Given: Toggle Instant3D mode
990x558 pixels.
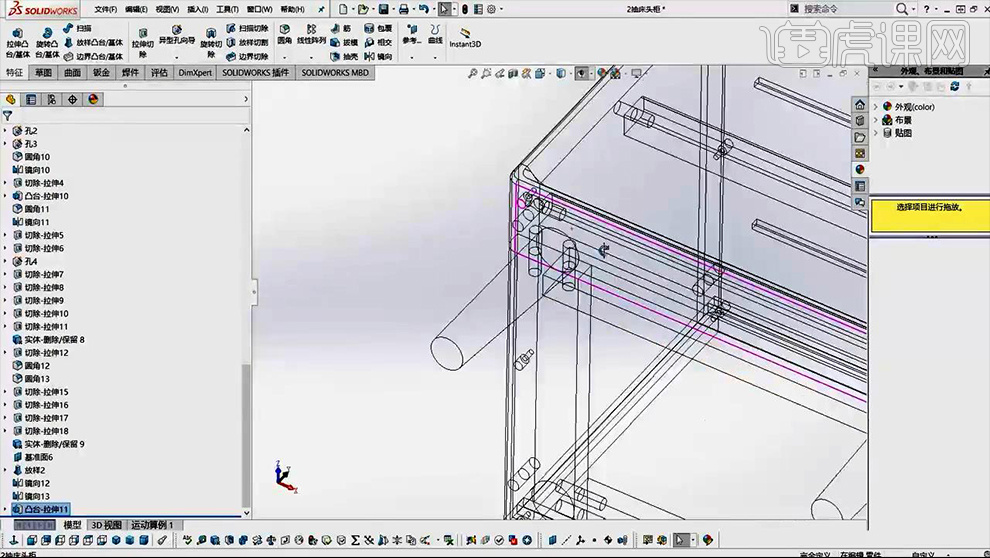Looking at the screenshot, I should [x=465, y=37].
